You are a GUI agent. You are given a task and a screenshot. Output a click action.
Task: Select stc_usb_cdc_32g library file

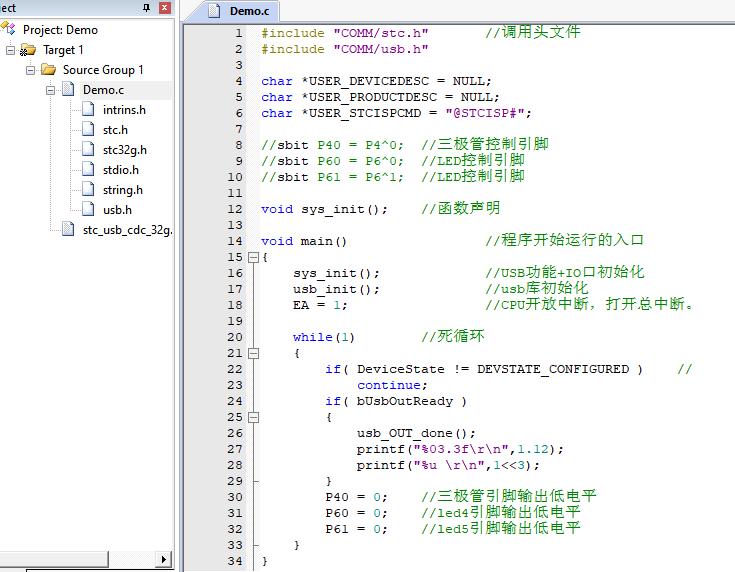[x=128, y=230]
